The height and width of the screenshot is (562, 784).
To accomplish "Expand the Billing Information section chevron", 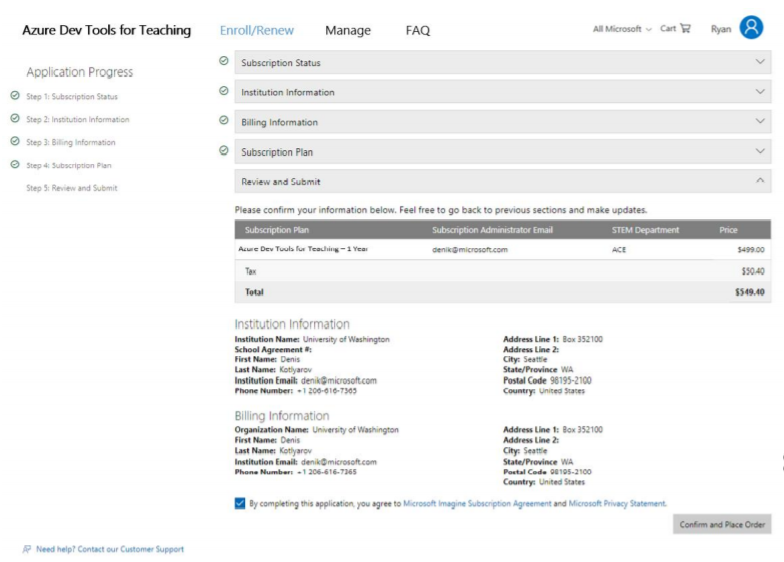I will 760,121.
